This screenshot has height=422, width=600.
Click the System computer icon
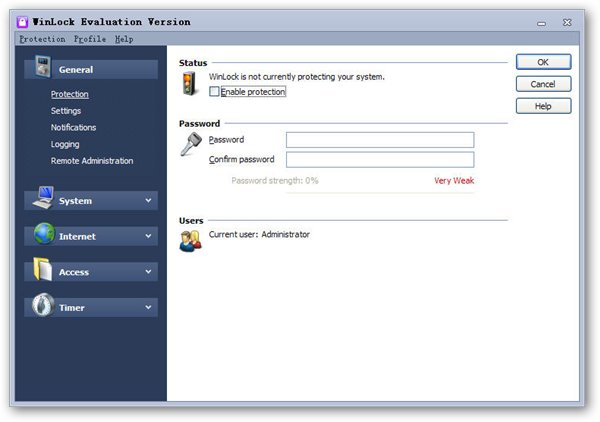44,197
